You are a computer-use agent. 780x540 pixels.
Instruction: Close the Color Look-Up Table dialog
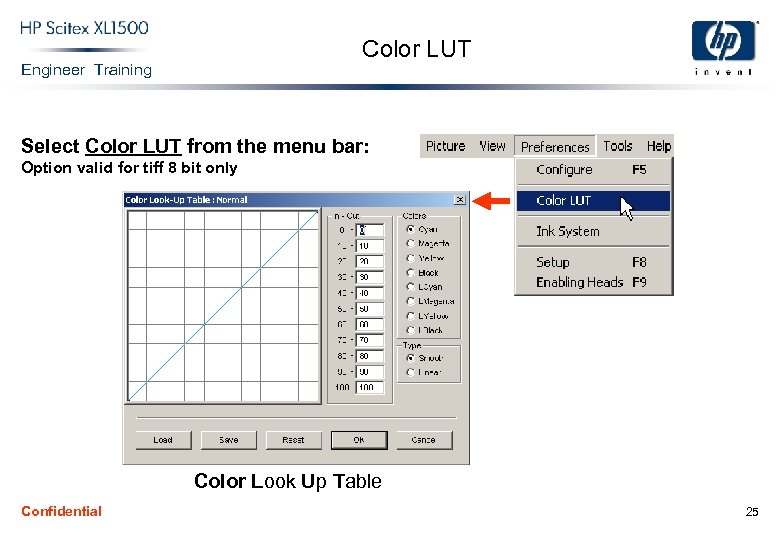tap(460, 200)
